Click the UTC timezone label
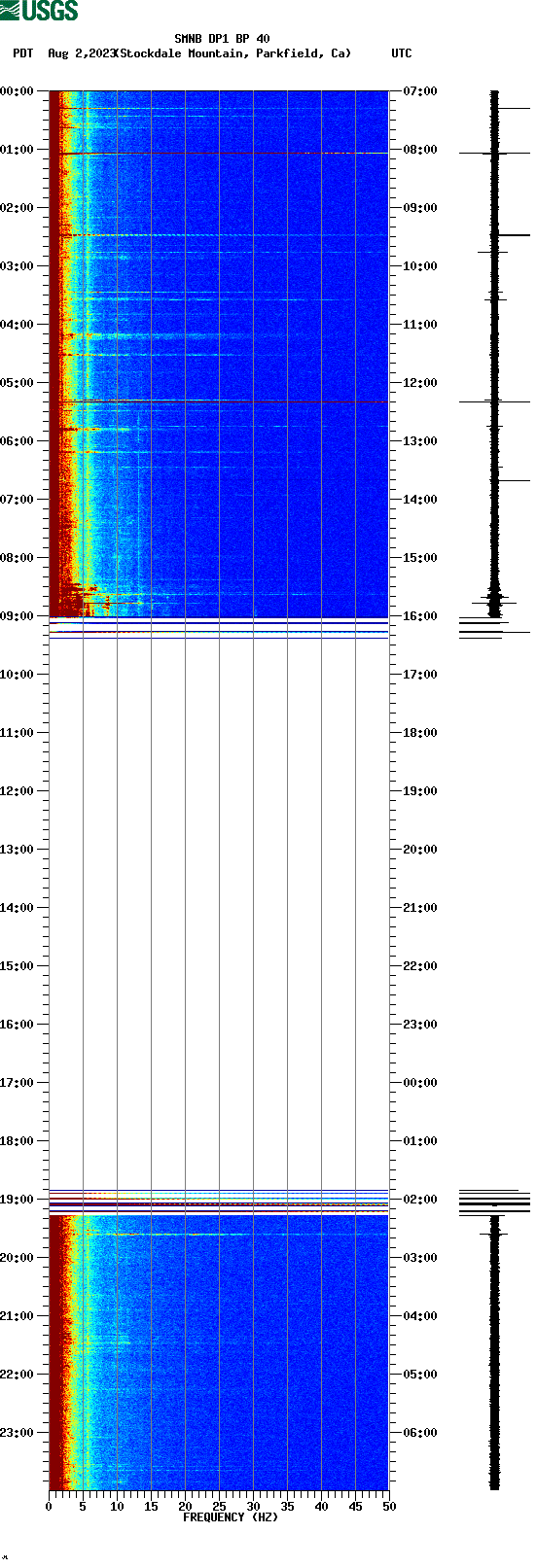 tap(402, 53)
